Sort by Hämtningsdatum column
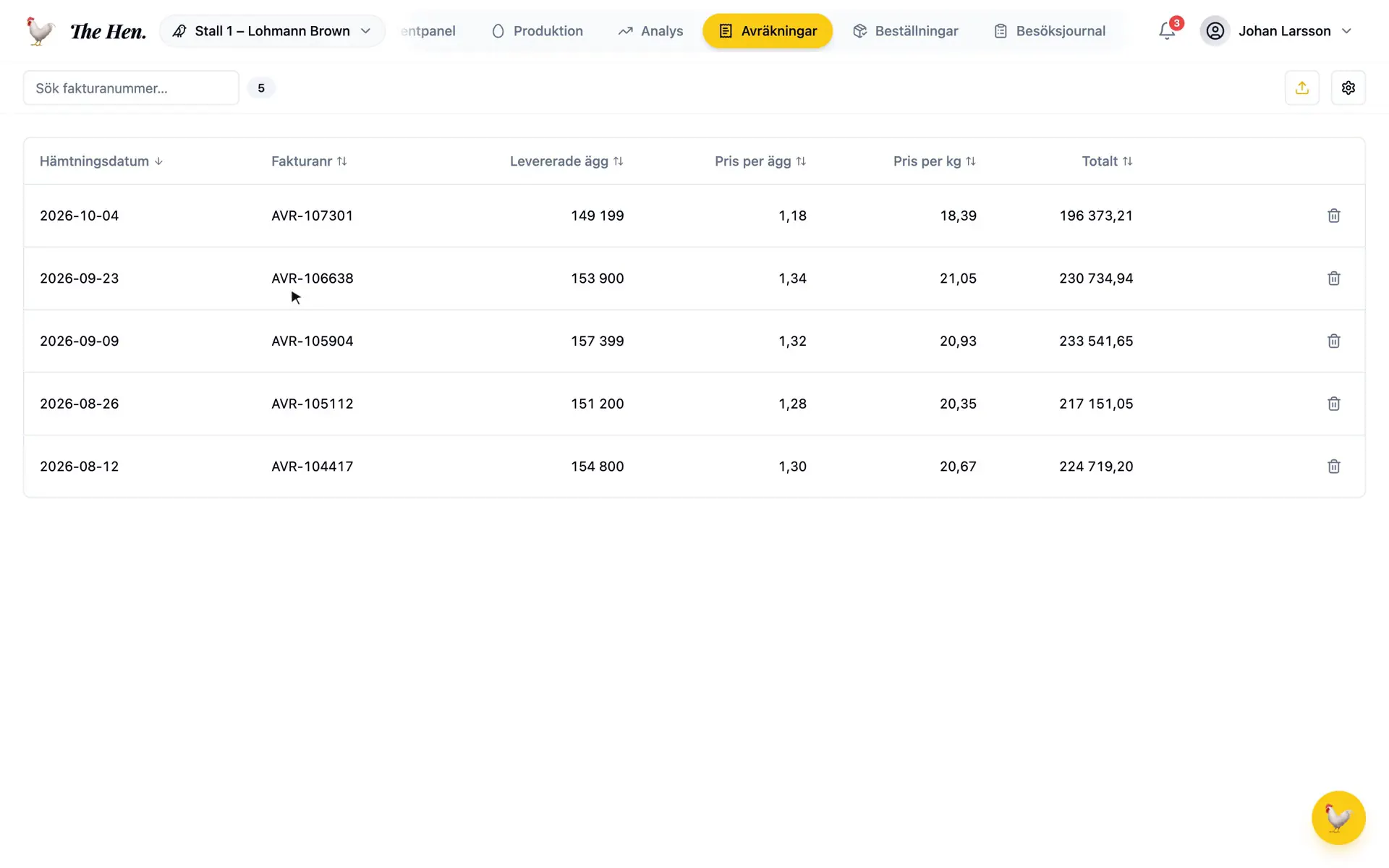 [101, 161]
